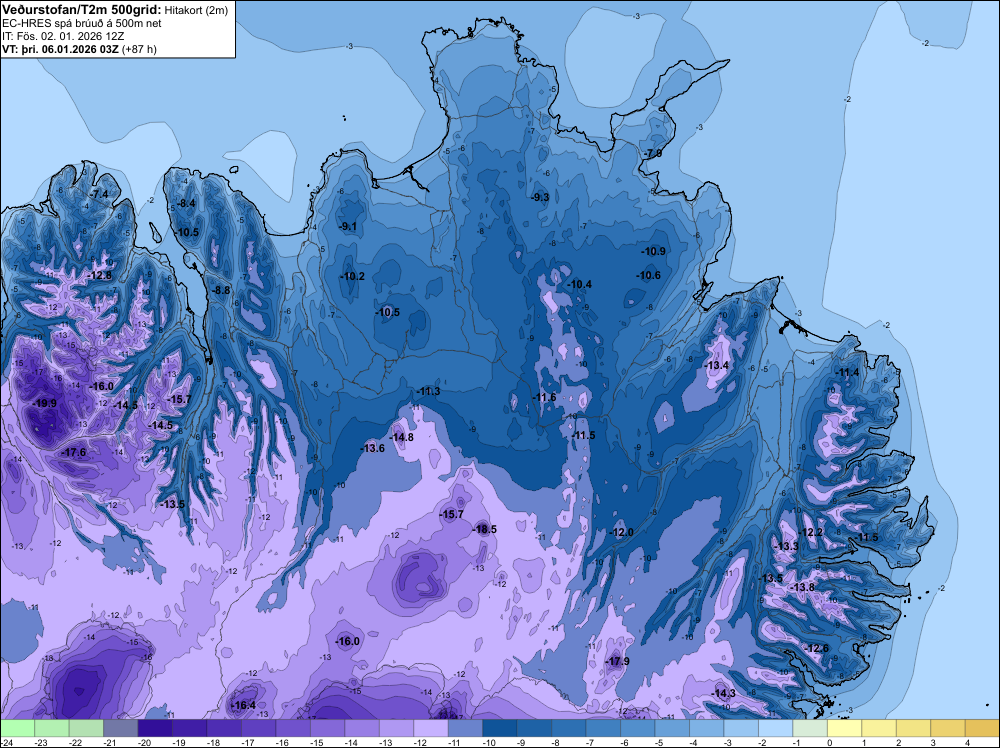Pick the legend swatch labeled 0

(x=844, y=728)
